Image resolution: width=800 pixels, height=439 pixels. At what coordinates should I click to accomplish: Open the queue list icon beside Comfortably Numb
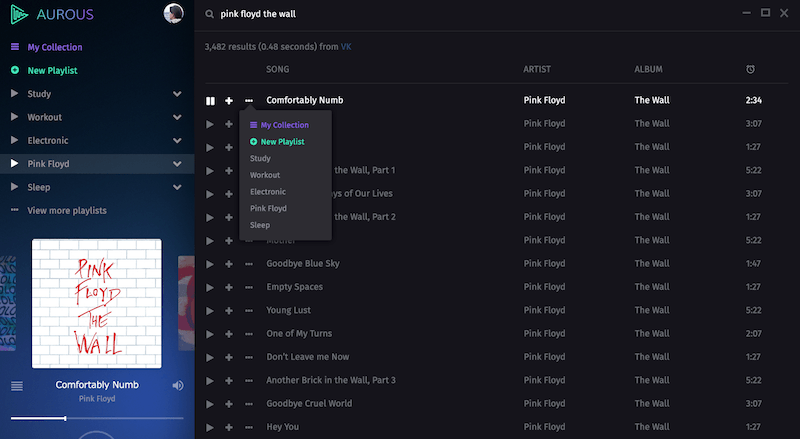point(17,386)
